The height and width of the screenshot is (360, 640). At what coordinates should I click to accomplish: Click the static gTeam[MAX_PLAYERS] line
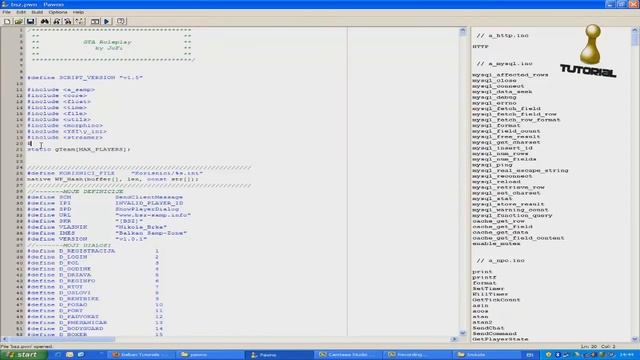[79, 149]
